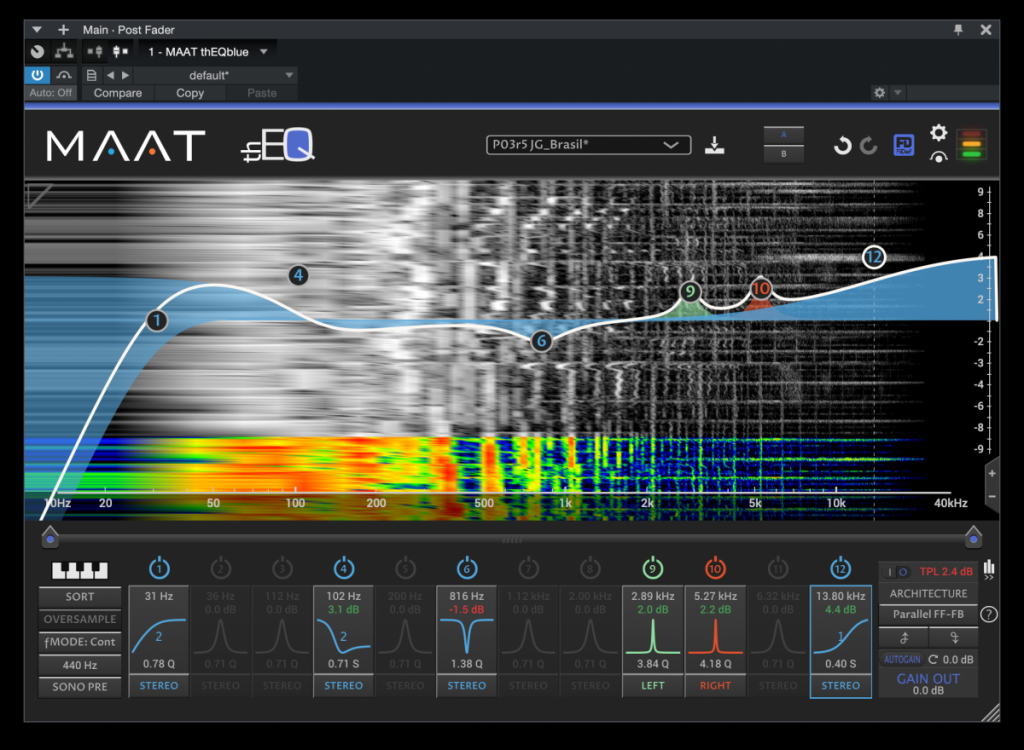
Task: Toggle the piano keyboard display icon
Action: (80, 570)
